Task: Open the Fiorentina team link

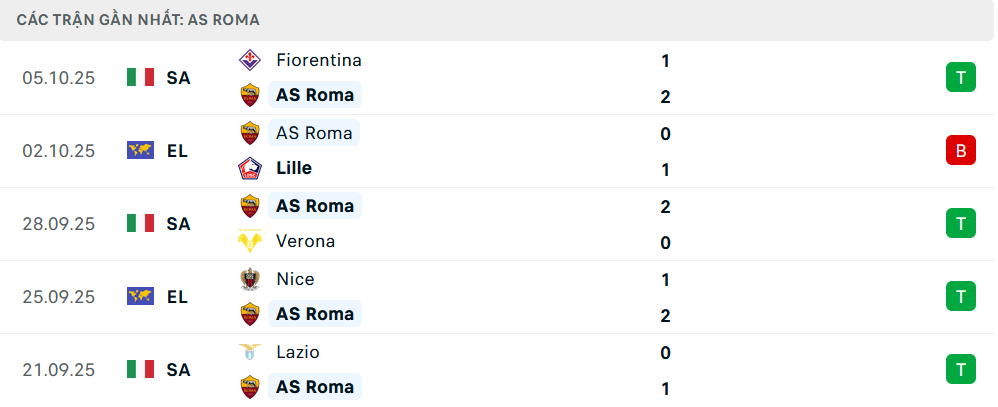Action: 318,60
